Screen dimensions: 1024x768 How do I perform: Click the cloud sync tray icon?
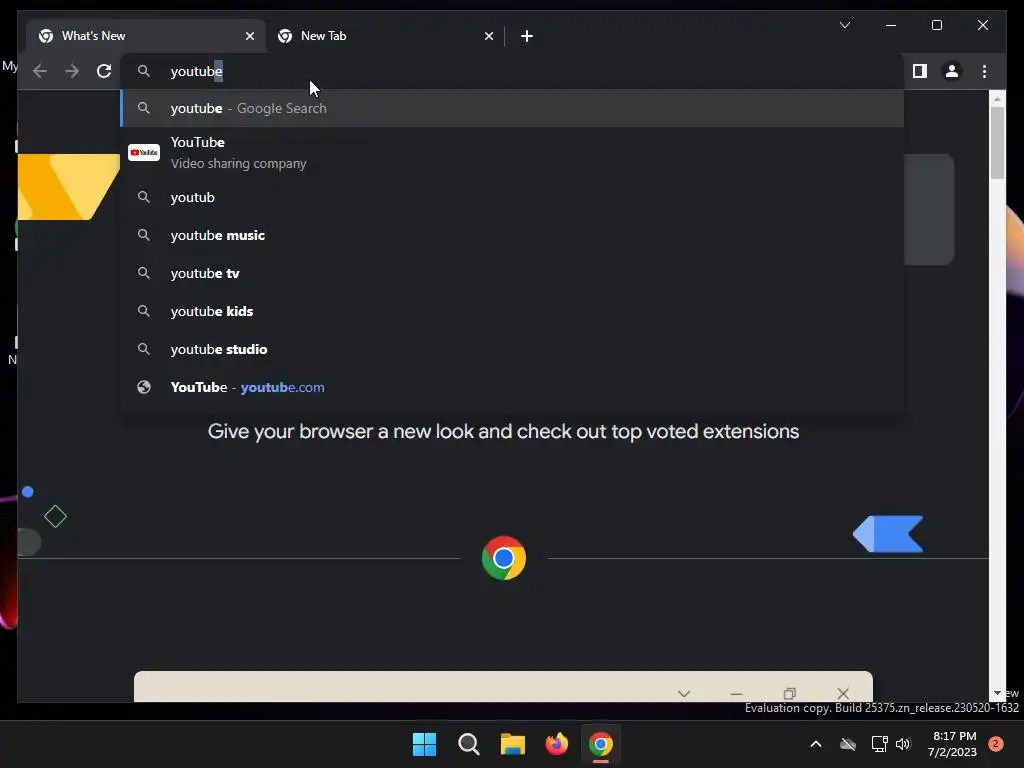coord(848,744)
